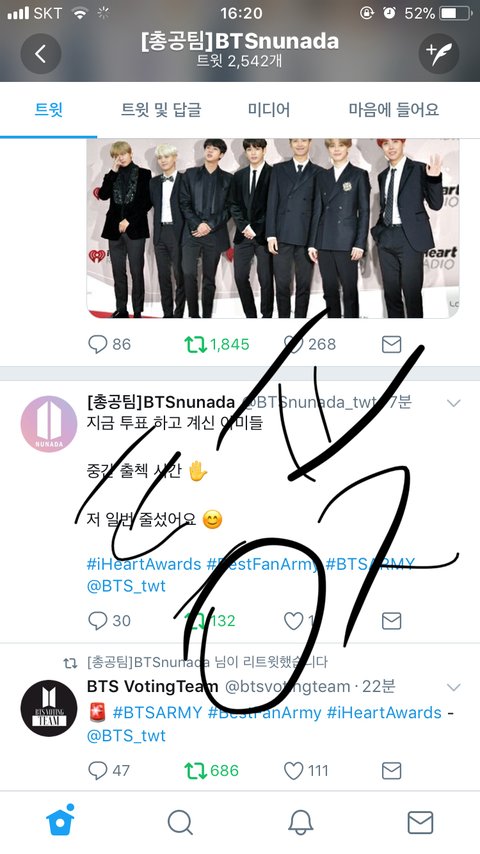Viewport: 480px width, 854px height.
Task: Share the BTS VotingTeam tweet via the envelope icon
Action: pos(391,770)
